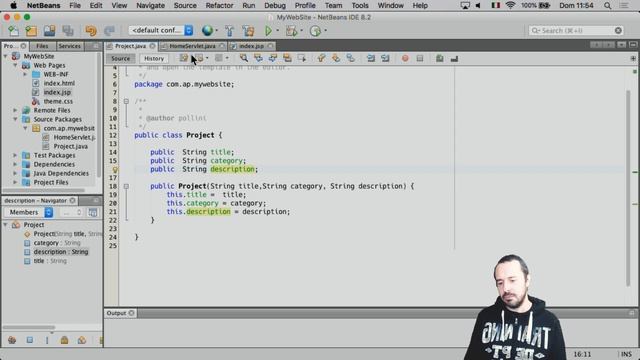Open the Profile Project dropdown arrow
Viewport: 640px width, 360px height.
coord(325,31)
